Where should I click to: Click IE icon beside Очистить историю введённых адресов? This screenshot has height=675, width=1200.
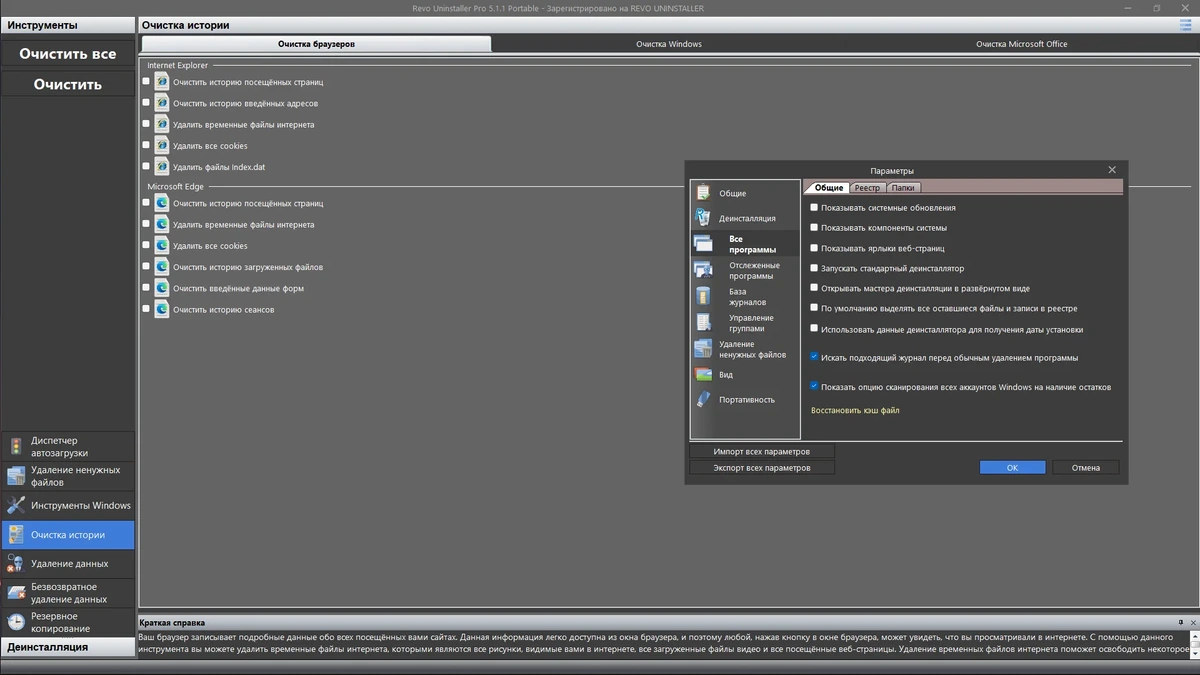pyautogui.click(x=161, y=103)
